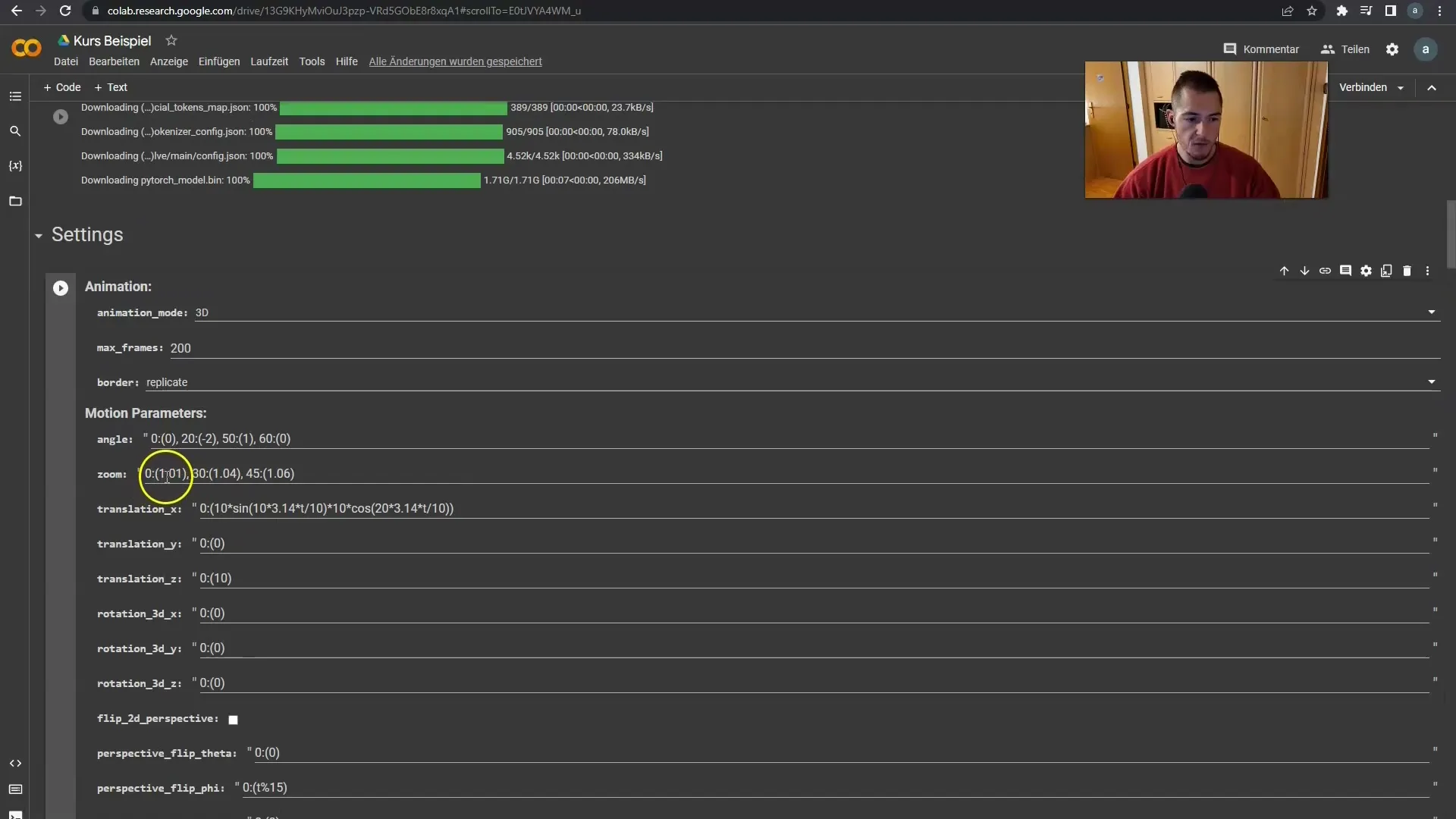Click the translation_y input field
This screenshot has height=819, width=1456.
pos(814,543)
